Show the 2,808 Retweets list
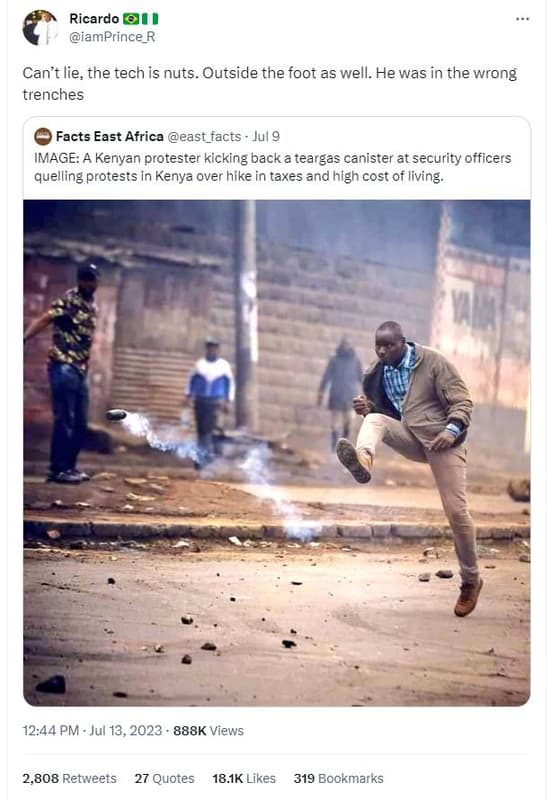Screen dimensions: 559x800 tap(69, 779)
